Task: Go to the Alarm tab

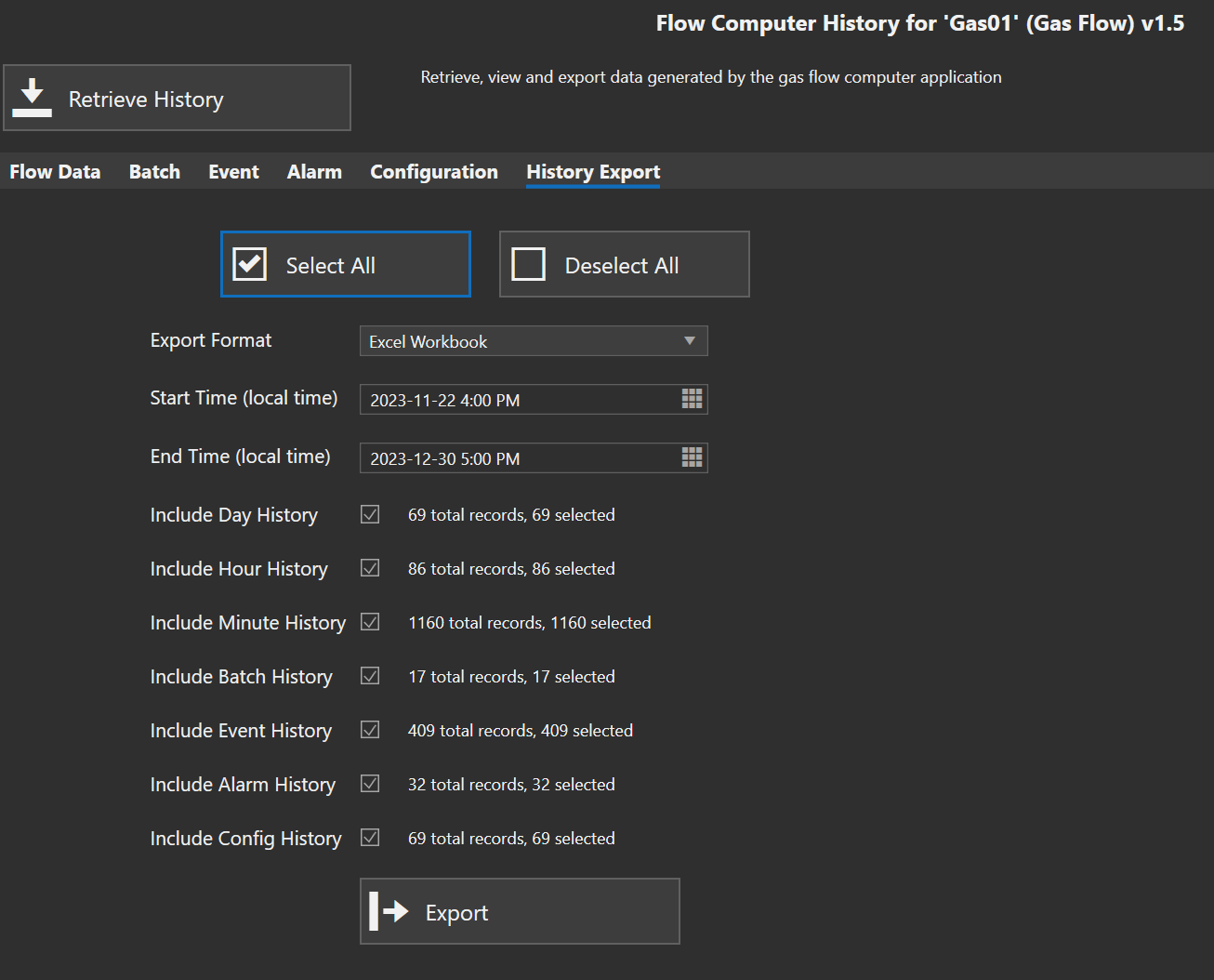Action: tap(314, 172)
